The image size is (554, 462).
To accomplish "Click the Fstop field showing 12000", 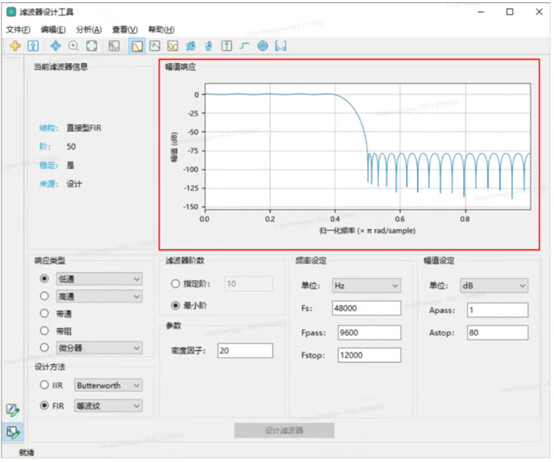I will 369,355.
